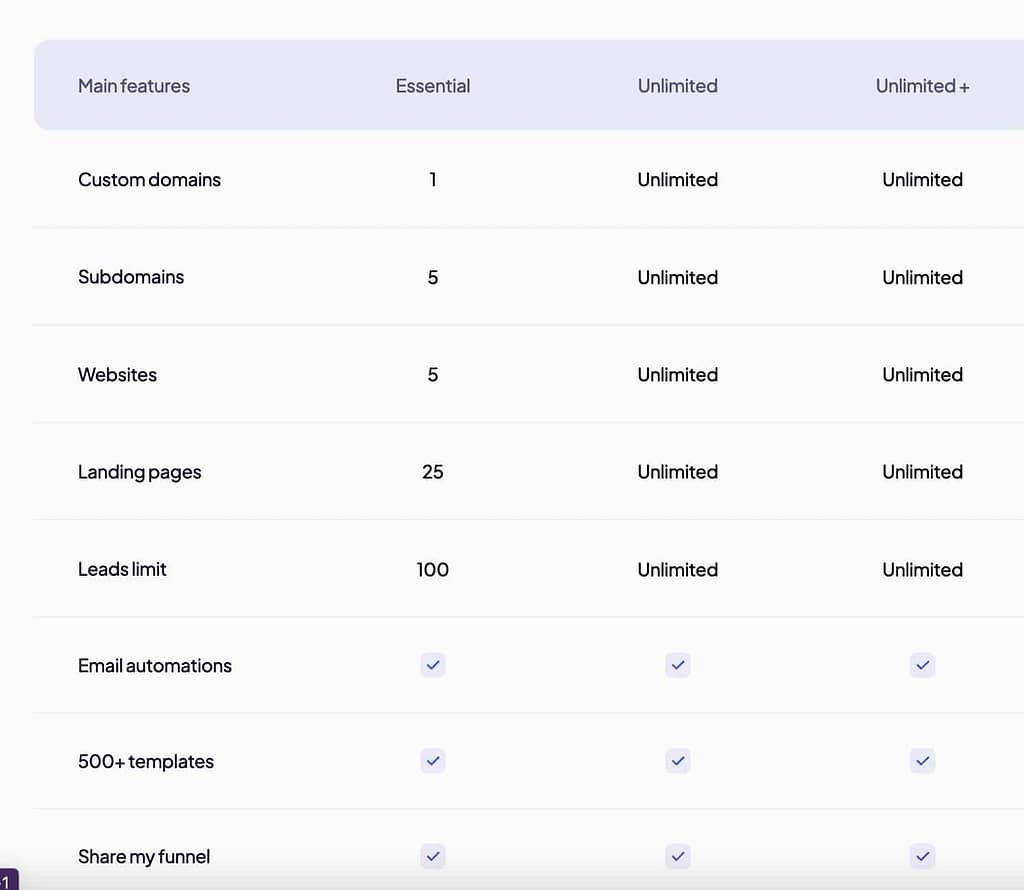
Task: Click the Landing pages row label
Action: pos(139,472)
